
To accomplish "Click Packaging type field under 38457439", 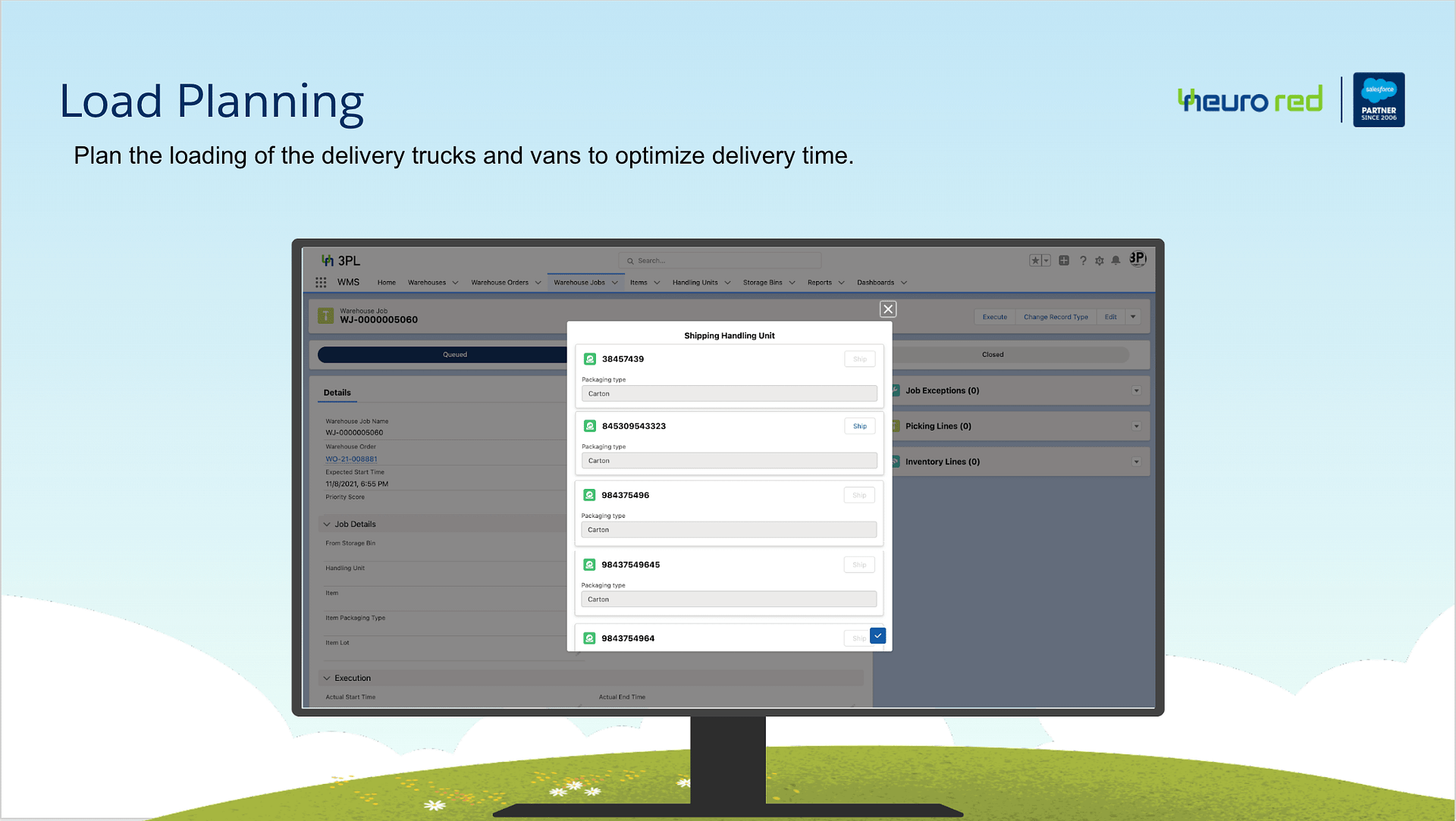I will point(730,393).
